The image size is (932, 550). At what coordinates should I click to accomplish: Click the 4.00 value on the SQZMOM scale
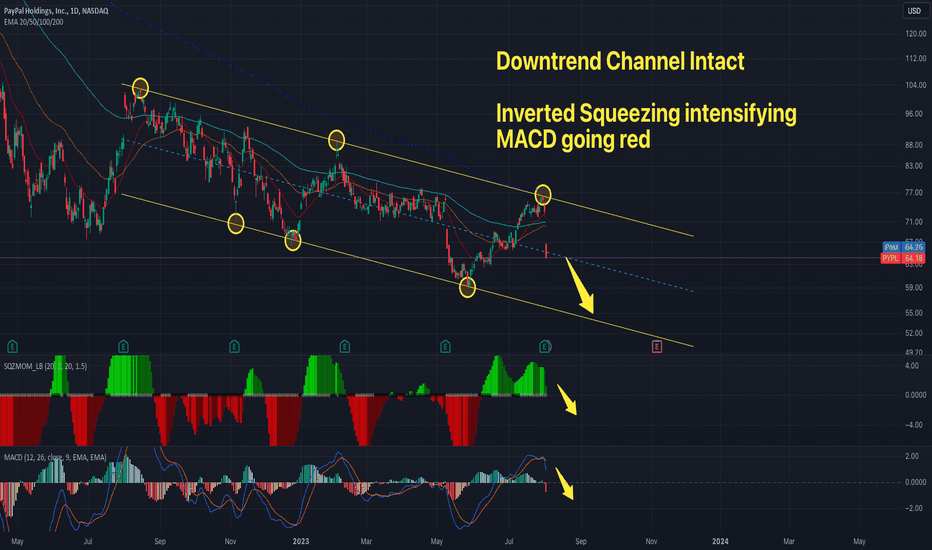pyautogui.click(x=912, y=366)
